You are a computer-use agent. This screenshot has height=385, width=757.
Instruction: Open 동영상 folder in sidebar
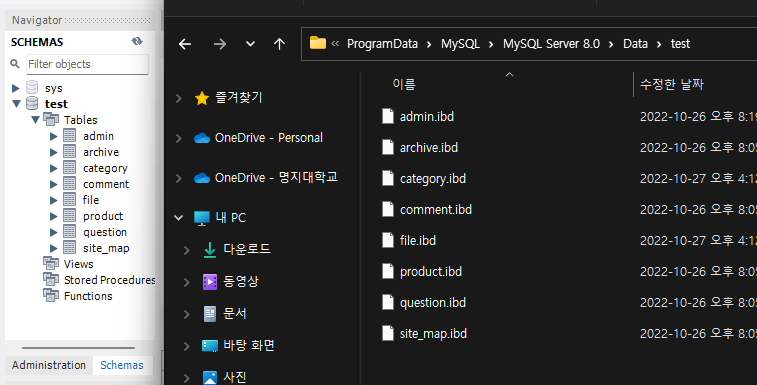240,282
